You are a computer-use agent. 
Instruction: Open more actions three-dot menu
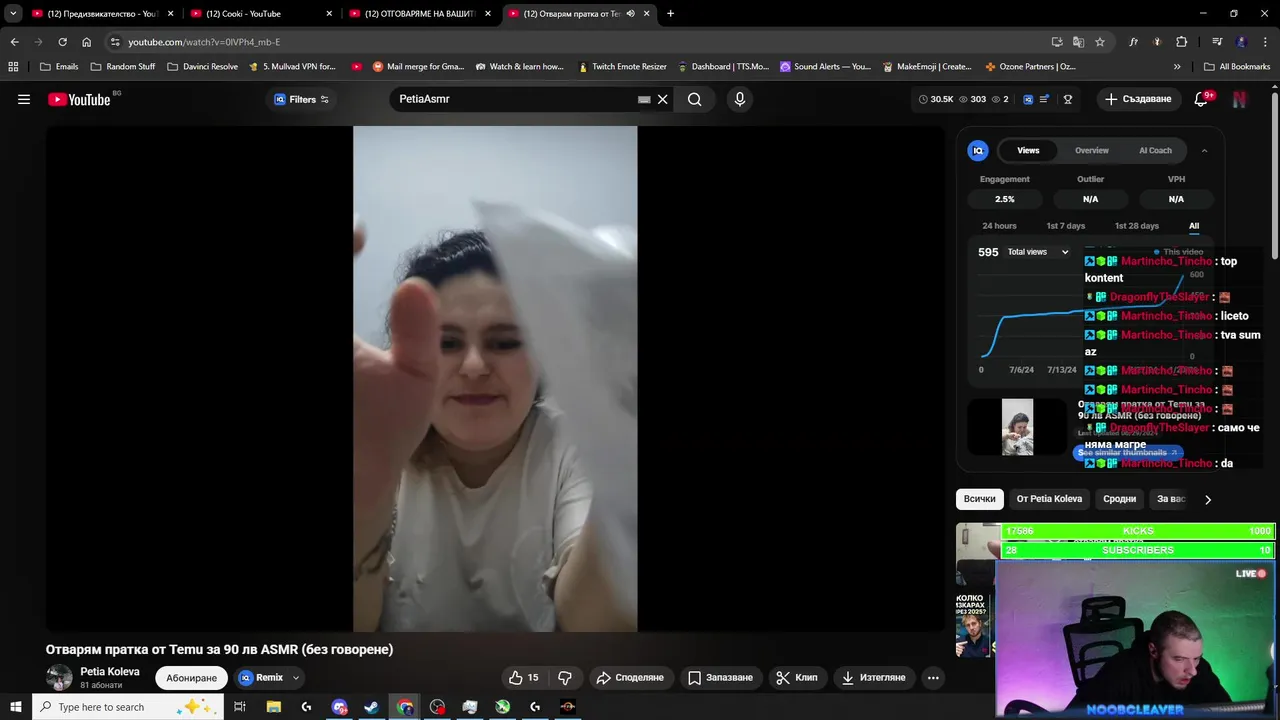[933, 677]
